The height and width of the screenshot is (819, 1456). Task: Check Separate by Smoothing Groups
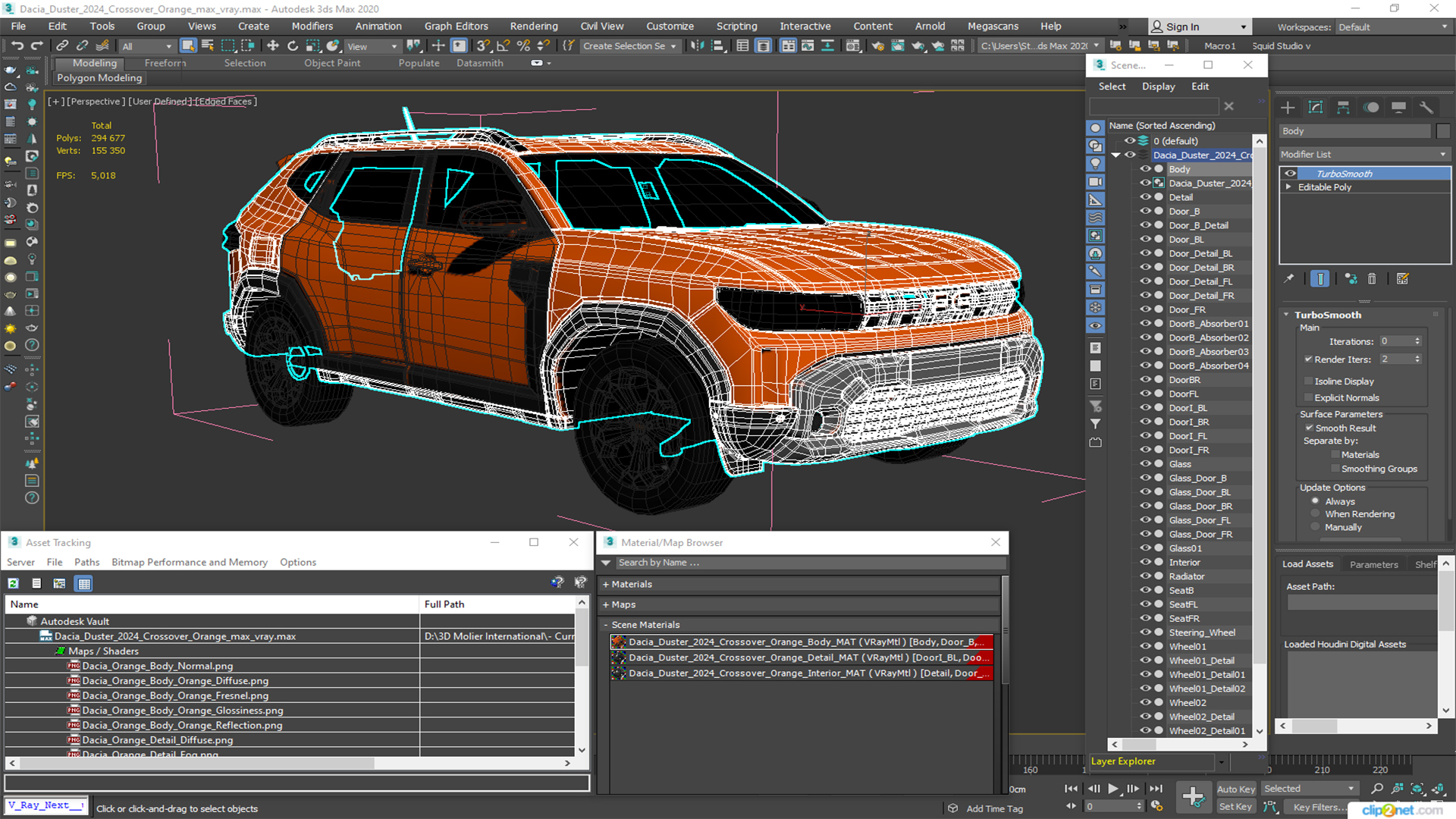click(1335, 469)
